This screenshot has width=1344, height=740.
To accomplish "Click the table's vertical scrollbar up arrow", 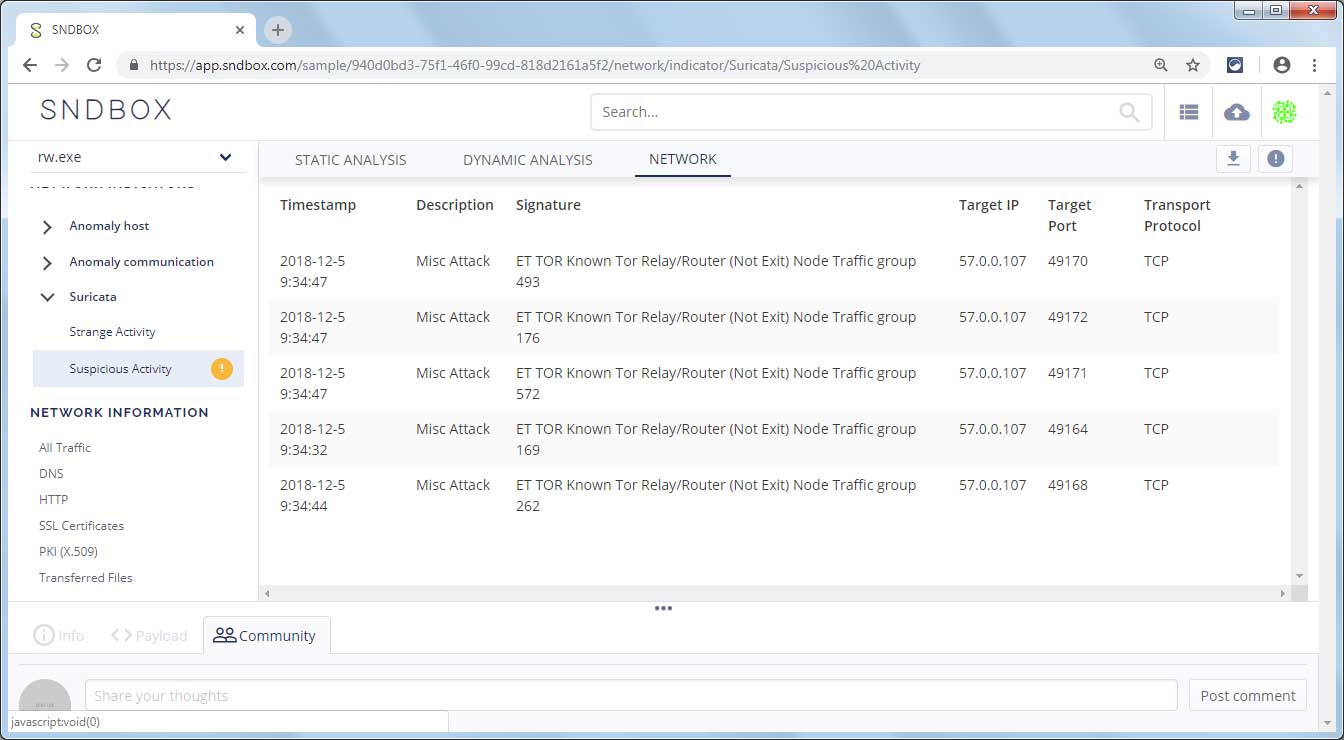I will (1299, 186).
